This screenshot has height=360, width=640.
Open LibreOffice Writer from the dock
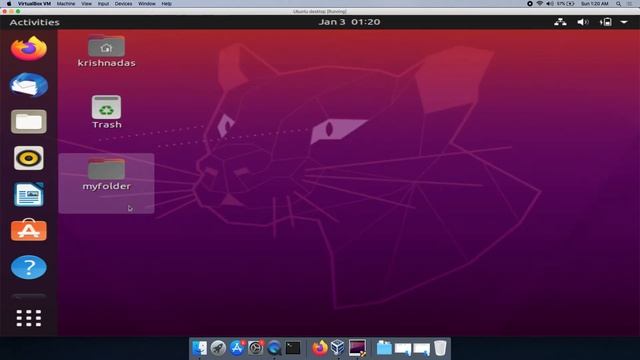(29, 194)
